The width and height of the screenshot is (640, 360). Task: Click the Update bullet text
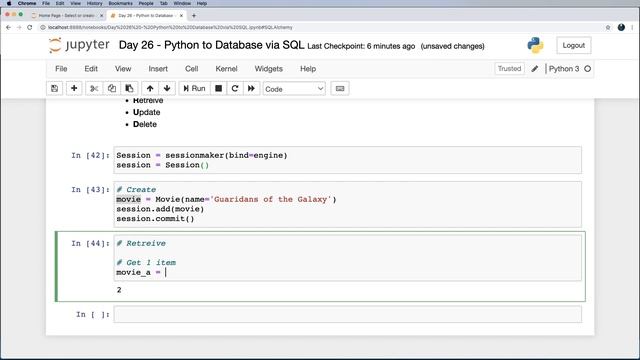(147, 112)
